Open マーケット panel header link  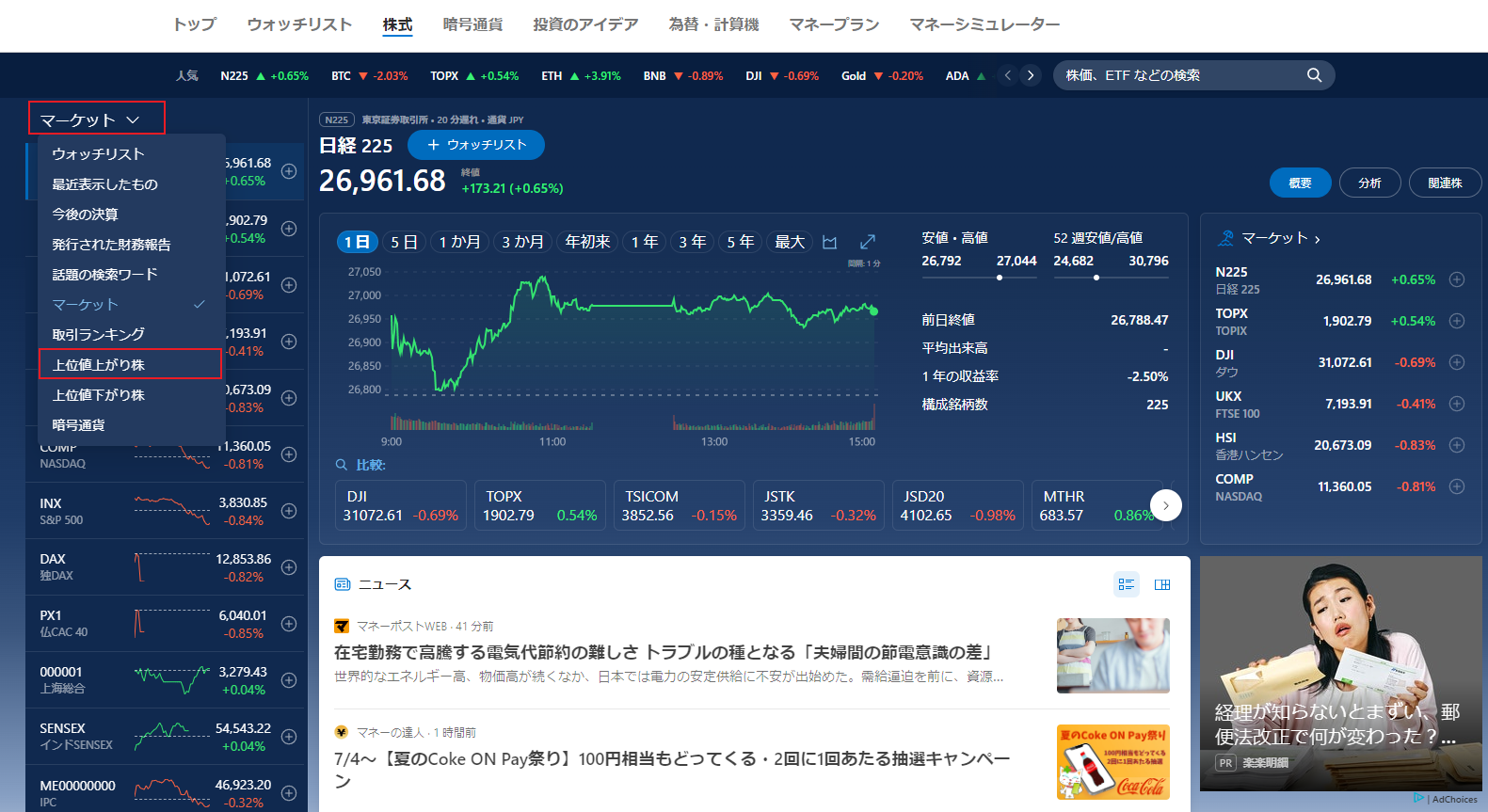1280,238
